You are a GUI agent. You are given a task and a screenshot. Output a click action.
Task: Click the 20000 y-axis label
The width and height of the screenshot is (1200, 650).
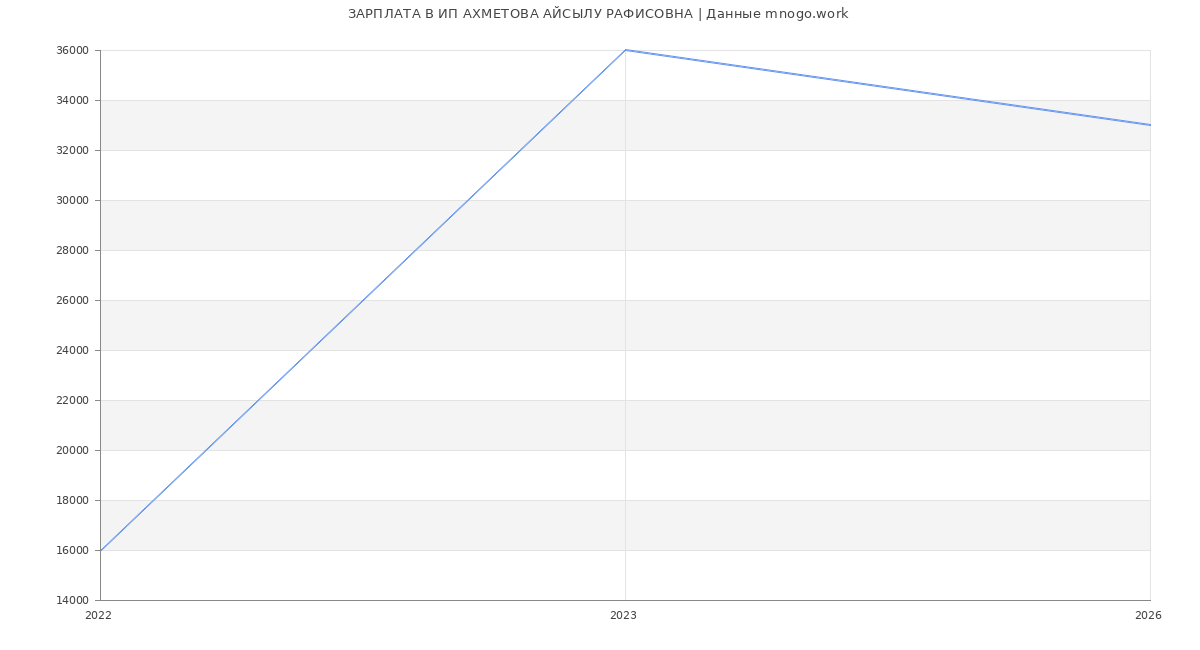pos(72,451)
